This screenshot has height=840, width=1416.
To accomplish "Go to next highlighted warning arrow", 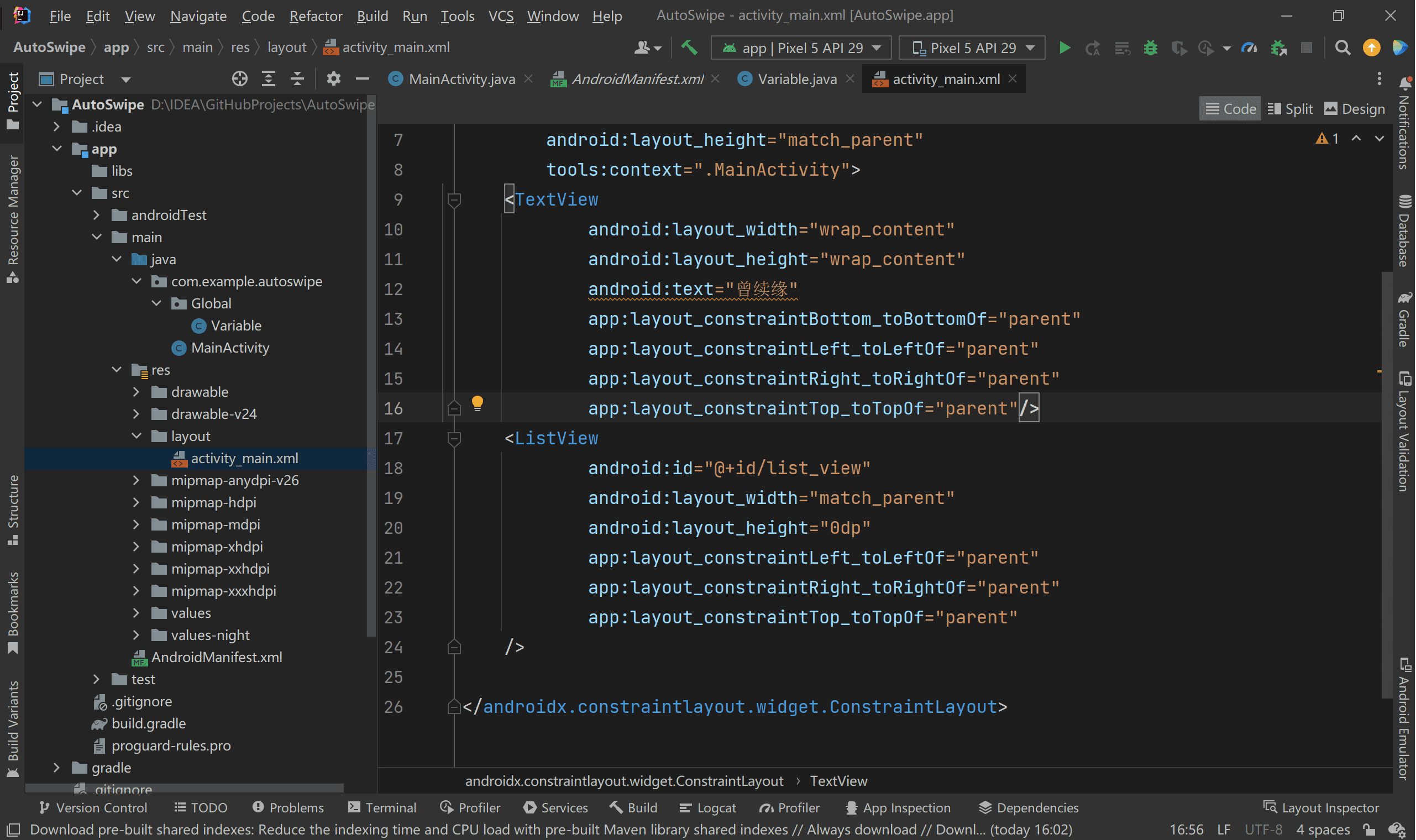I will tap(1380, 139).
